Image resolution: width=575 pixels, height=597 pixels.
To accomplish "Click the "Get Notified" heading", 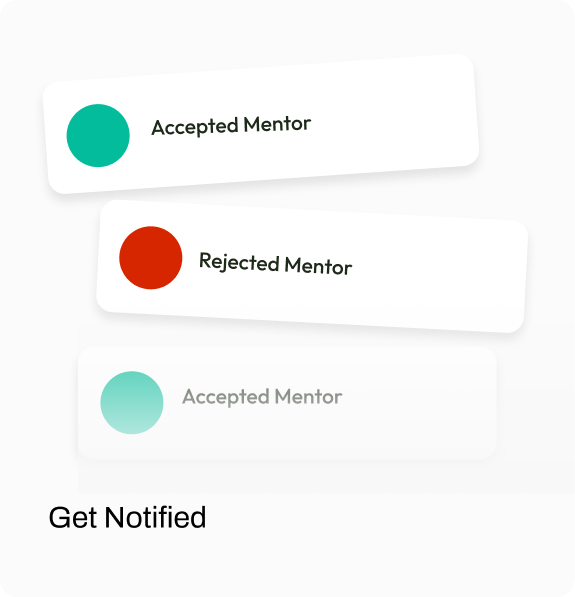I will pos(127,517).
